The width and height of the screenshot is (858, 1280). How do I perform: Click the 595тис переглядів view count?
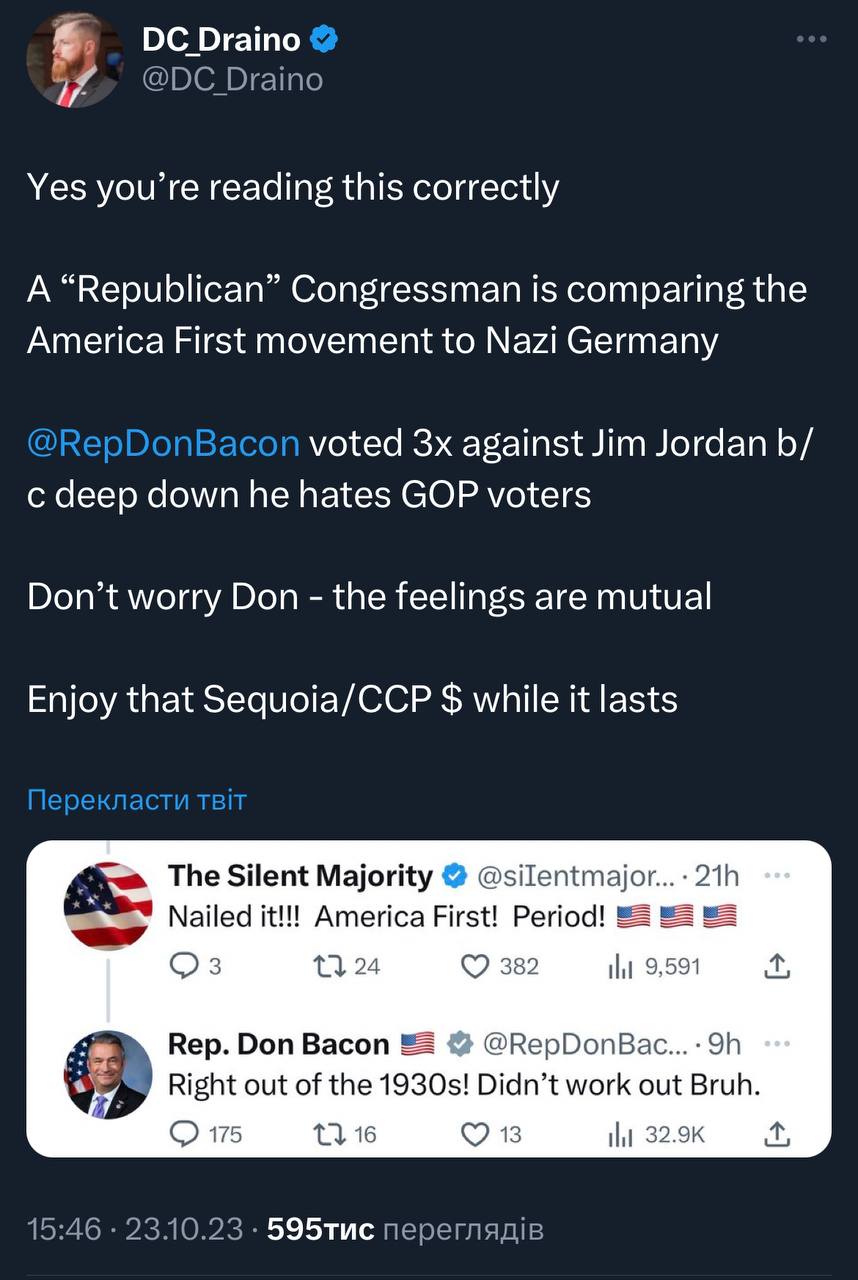[406, 1229]
